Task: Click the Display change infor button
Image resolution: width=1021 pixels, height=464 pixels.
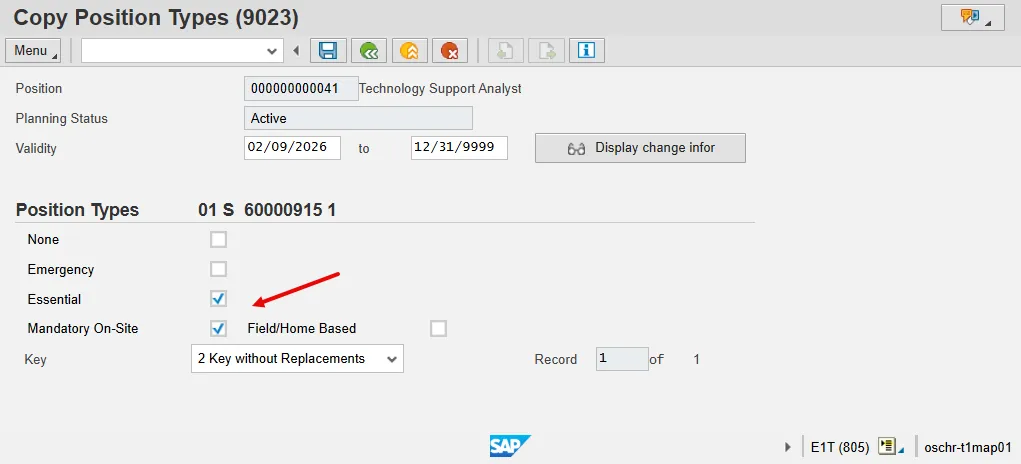Action: click(640, 148)
